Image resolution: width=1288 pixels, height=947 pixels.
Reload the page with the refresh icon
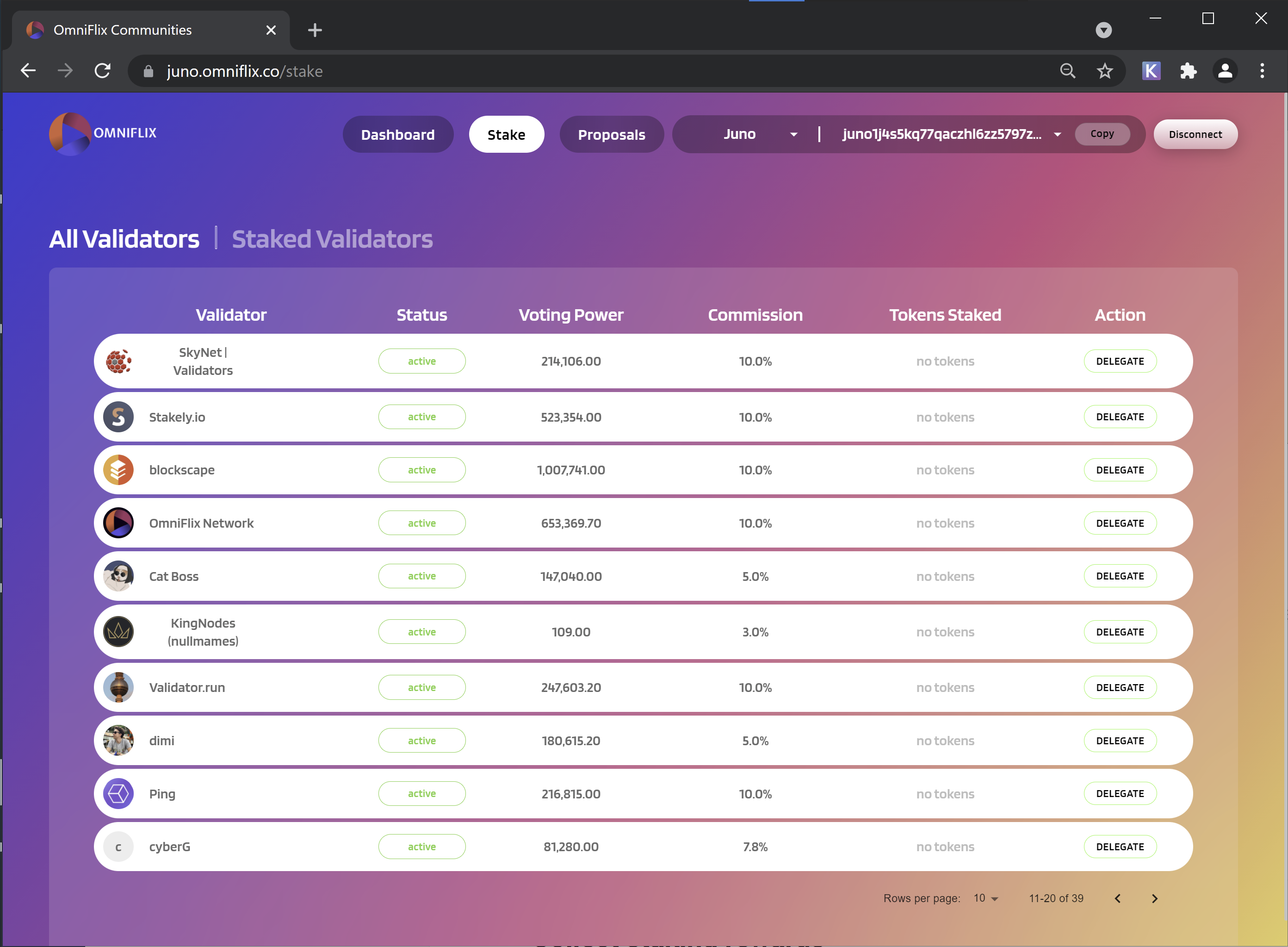point(103,70)
